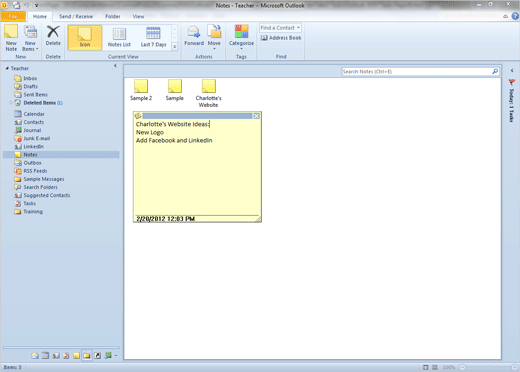
Task: Expand the Current View gallery options
Action: 175,47
